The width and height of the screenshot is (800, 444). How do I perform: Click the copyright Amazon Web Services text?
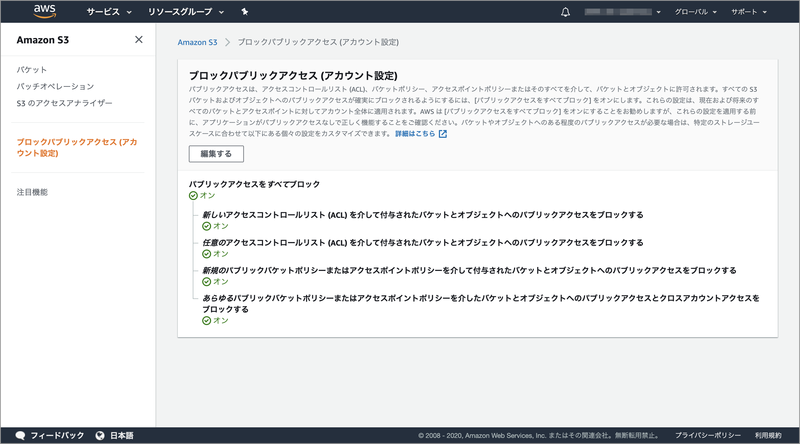[x=539, y=435]
